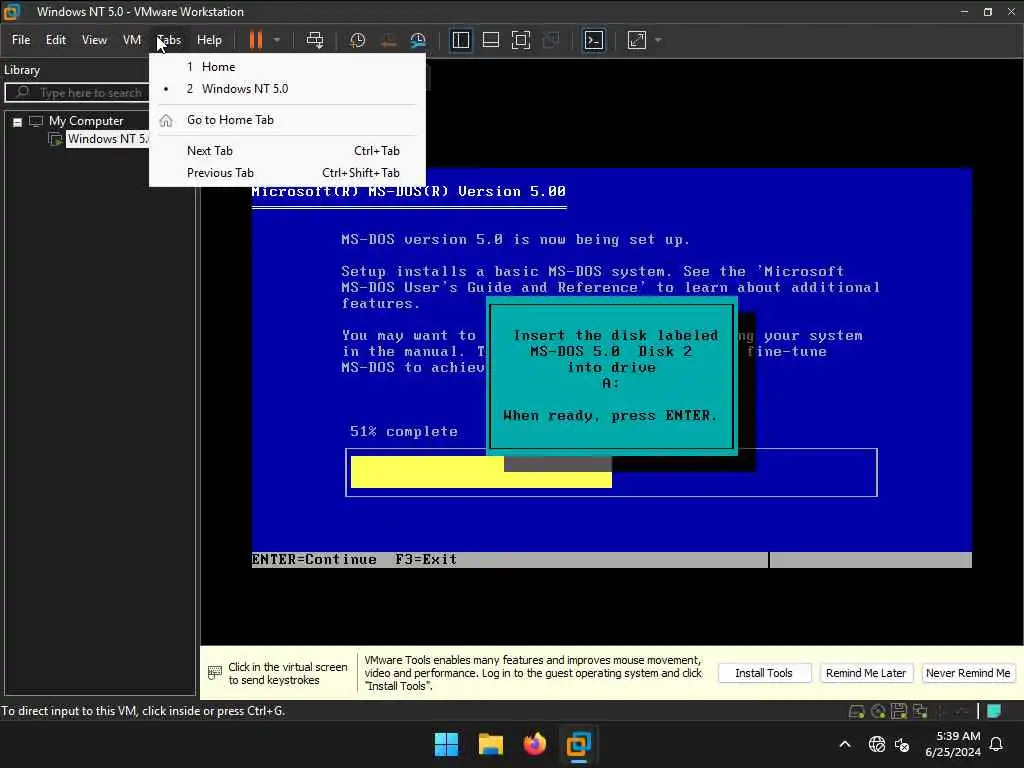
Task: Select Home in the Tabs menu
Action: tap(287, 67)
